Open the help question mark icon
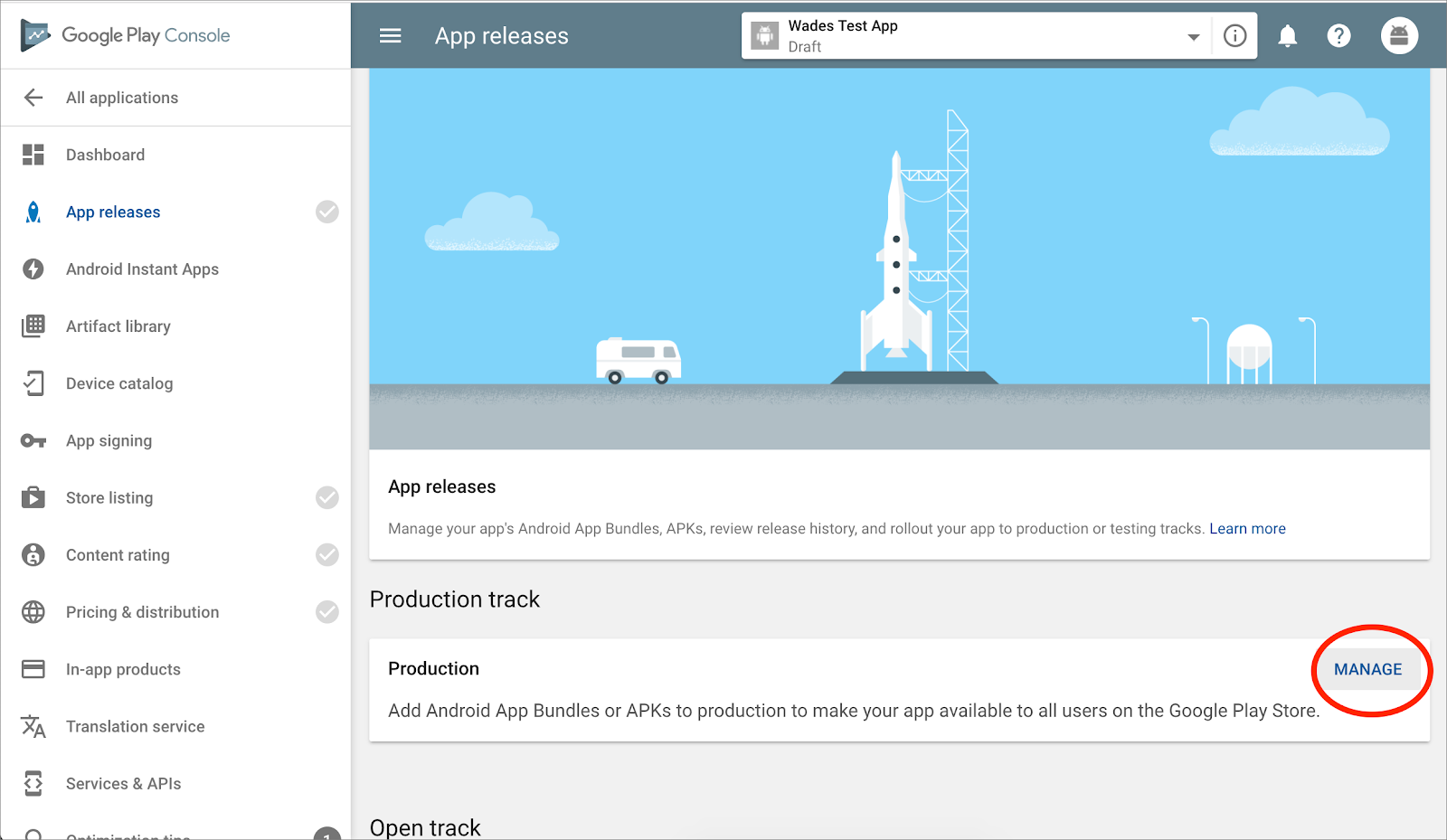The width and height of the screenshot is (1447, 840). pyautogui.click(x=1339, y=35)
